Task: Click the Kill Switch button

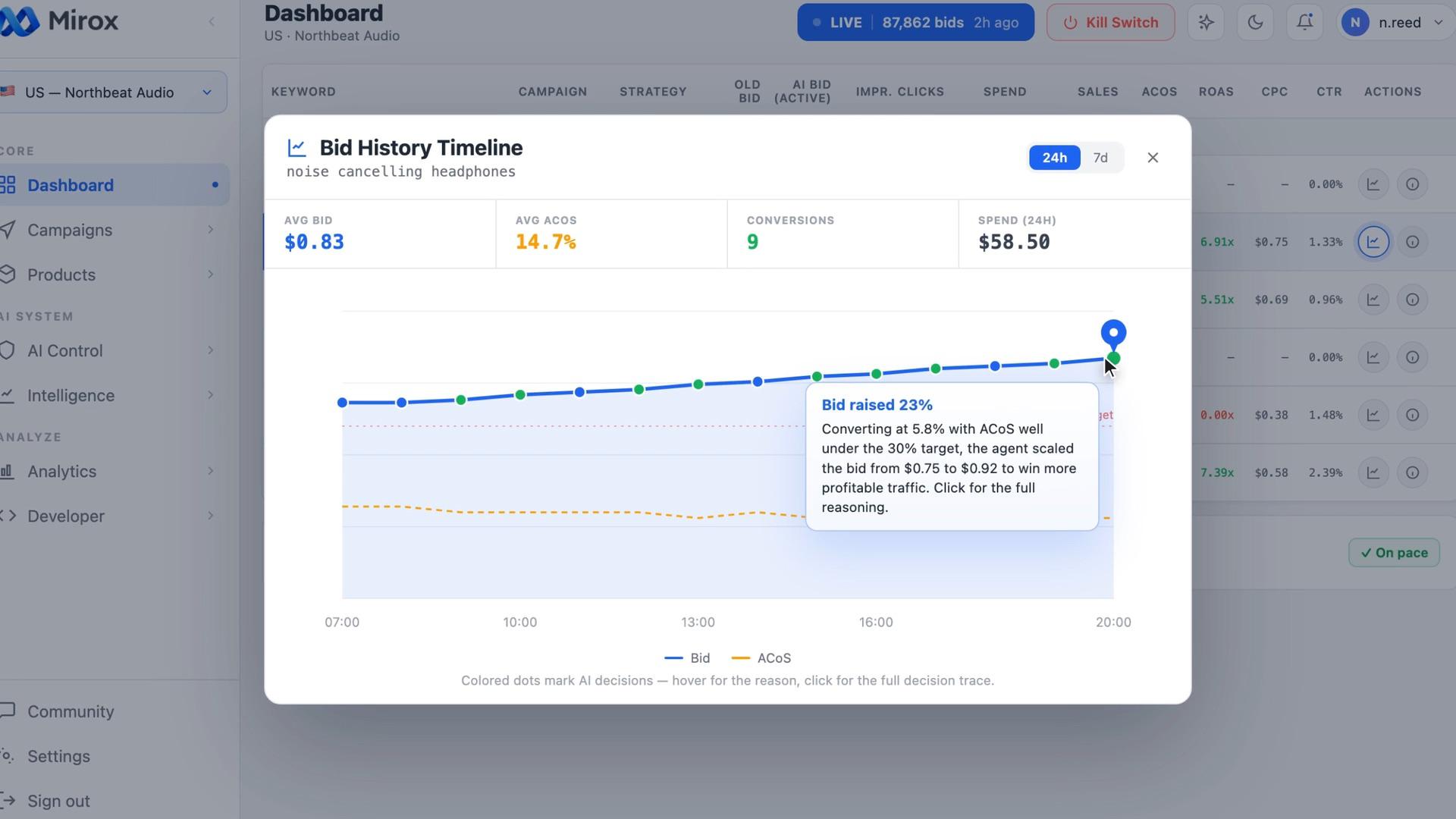Action: pyautogui.click(x=1110, y=22)
